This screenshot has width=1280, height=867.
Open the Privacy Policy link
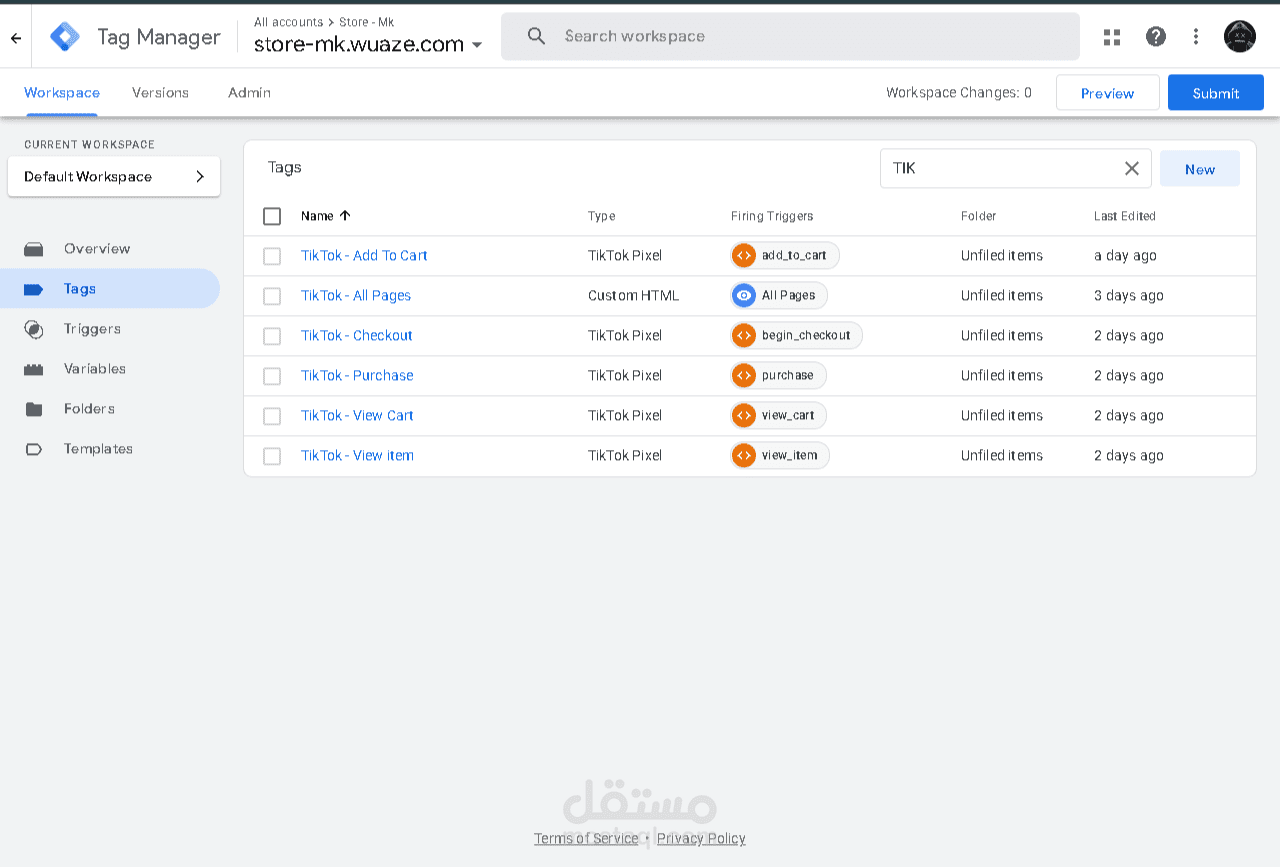(x=701, y=838)
